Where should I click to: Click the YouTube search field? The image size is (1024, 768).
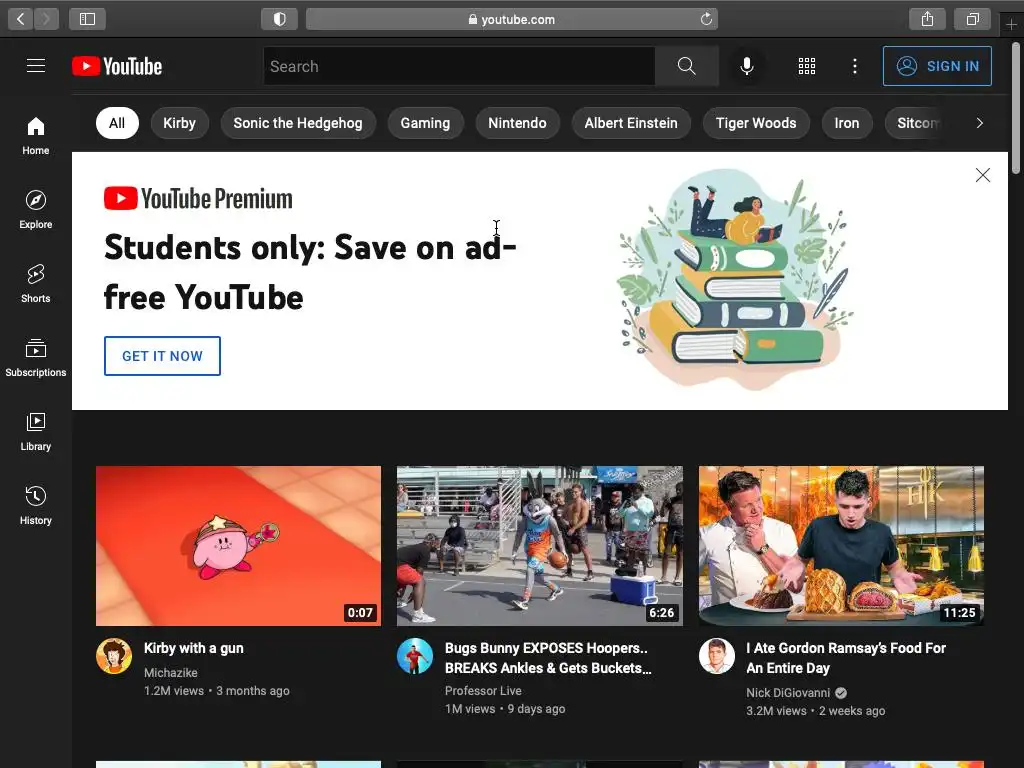tap(460, 66)
